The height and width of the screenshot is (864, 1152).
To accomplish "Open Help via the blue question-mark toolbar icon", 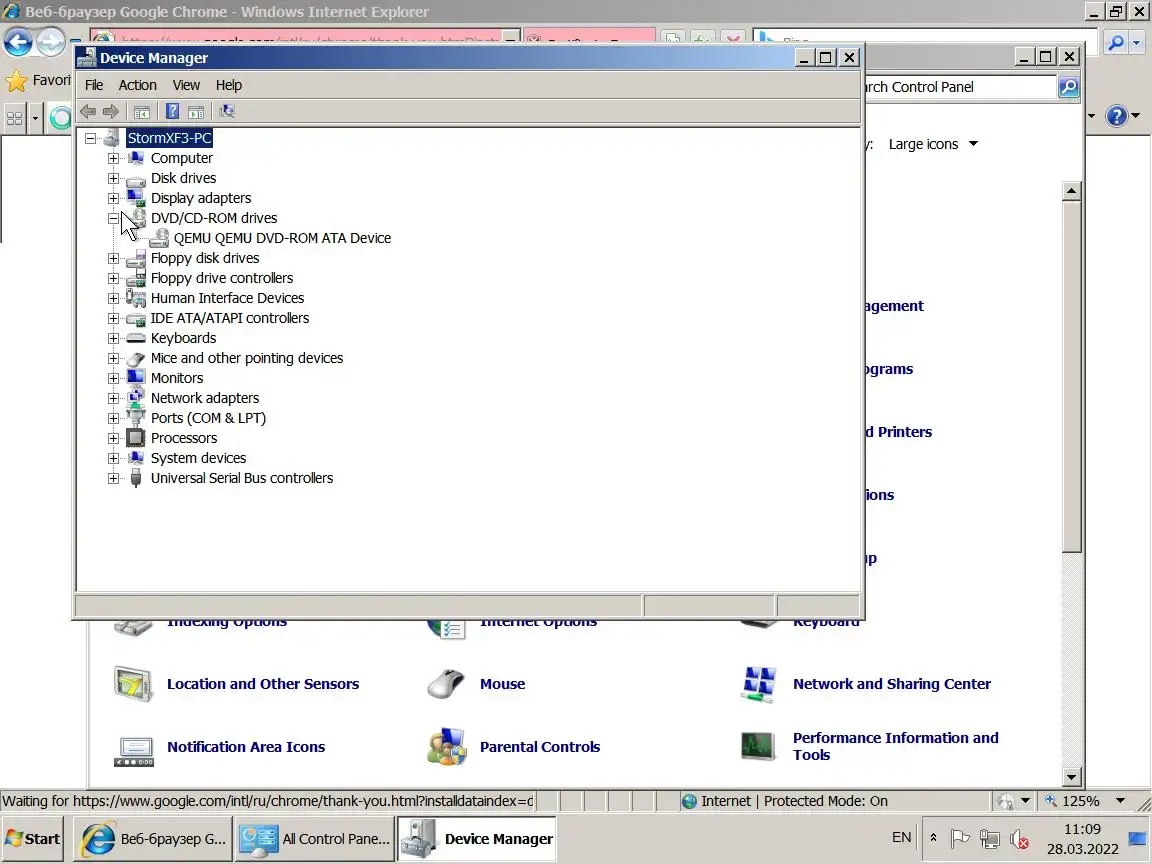I will pos(173,111).
